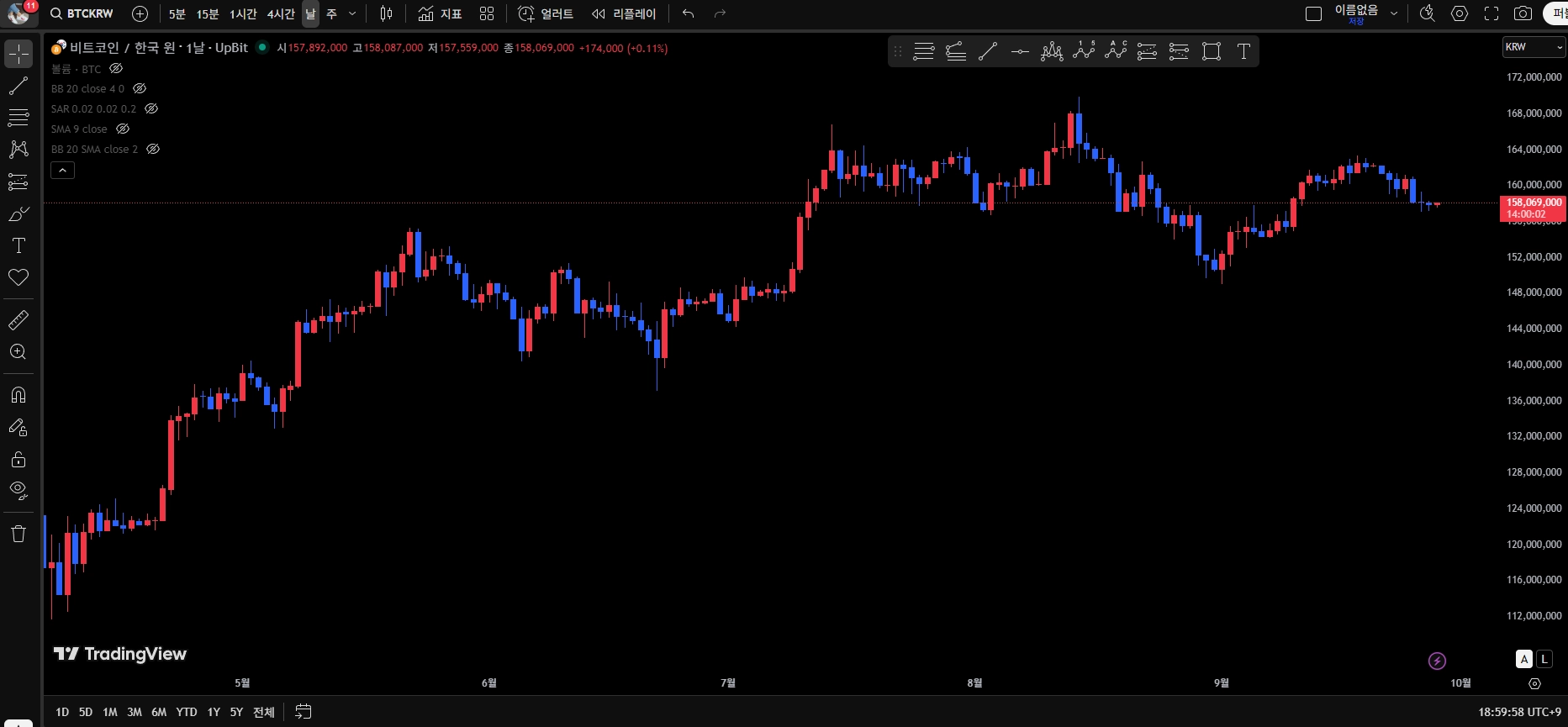Select the 1Y date range
Viewport: 1568px width, 727px height.
click(x=214, y=712)
